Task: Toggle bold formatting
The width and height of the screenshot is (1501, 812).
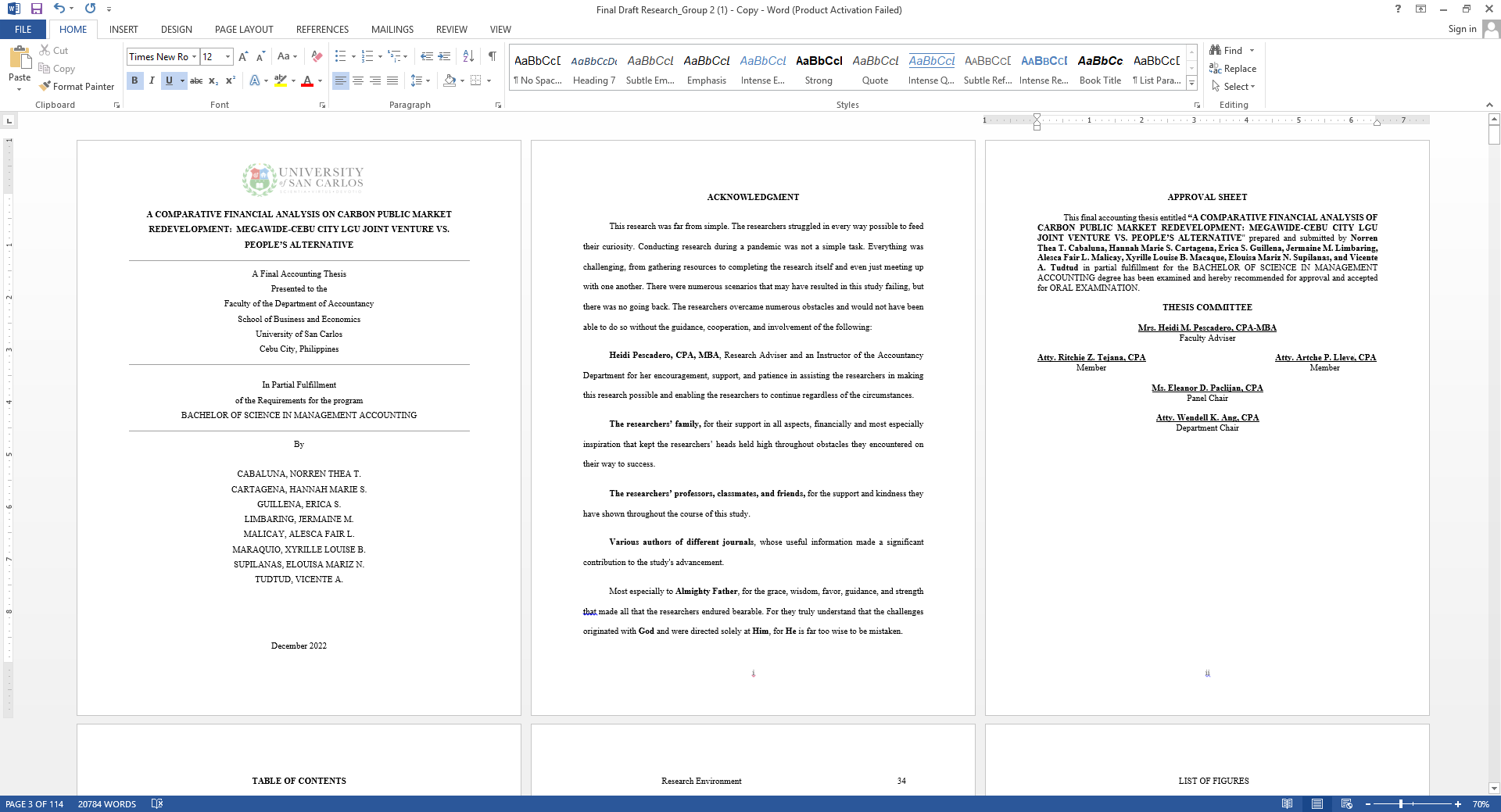Action: click(134, 80)
